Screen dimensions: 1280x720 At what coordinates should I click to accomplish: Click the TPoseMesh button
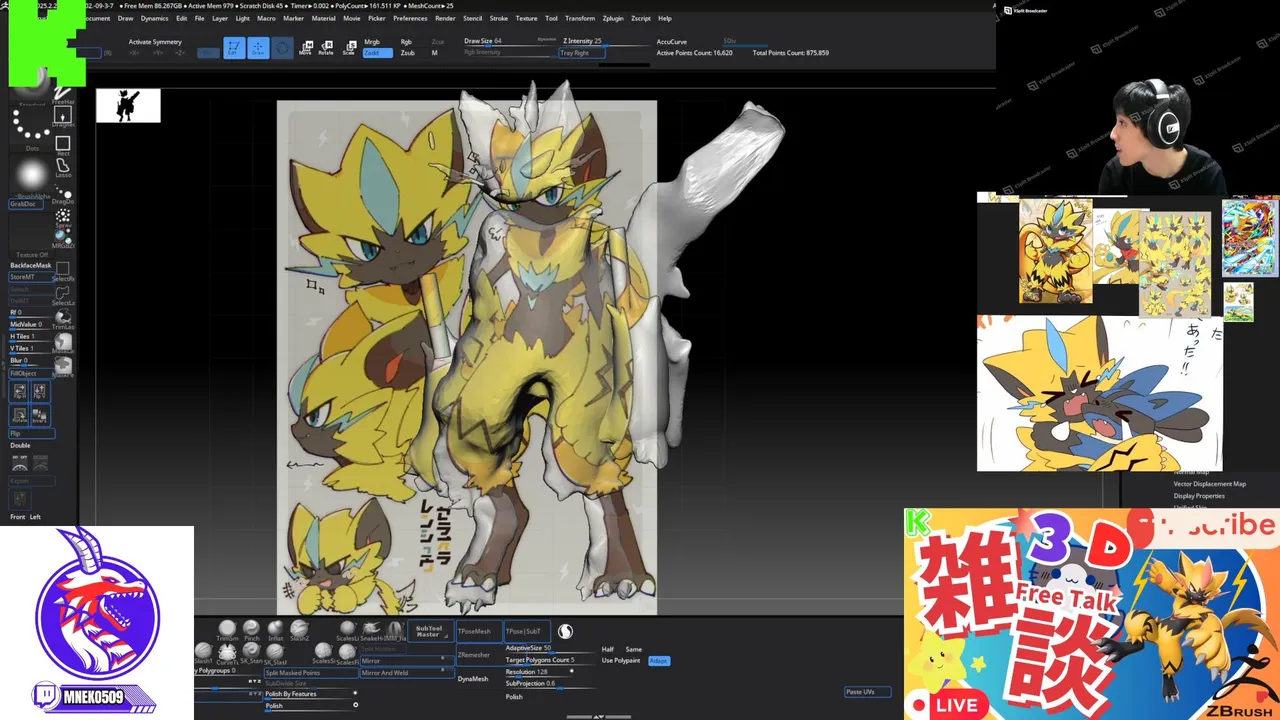[479, 631]
